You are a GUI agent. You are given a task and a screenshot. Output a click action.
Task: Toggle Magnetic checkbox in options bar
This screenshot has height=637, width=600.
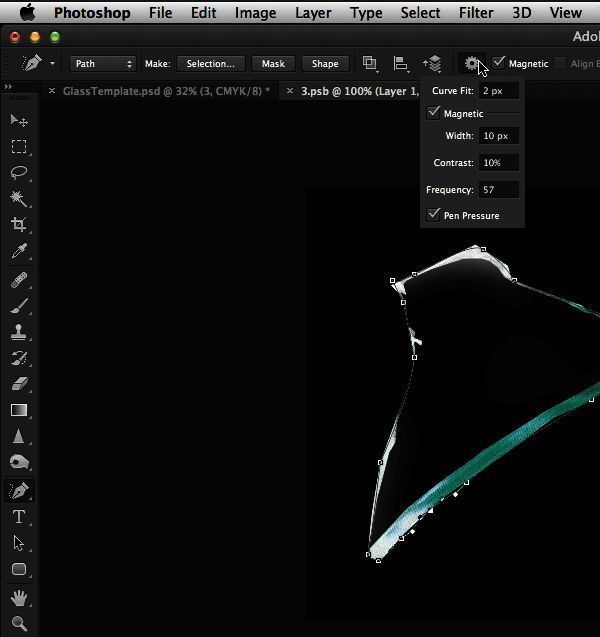pos(498,63)
